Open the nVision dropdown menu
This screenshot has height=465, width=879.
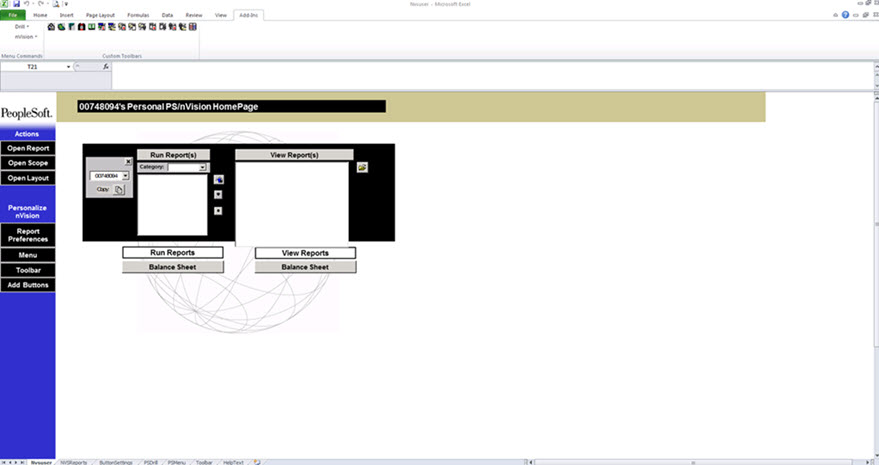coord(26,36)
